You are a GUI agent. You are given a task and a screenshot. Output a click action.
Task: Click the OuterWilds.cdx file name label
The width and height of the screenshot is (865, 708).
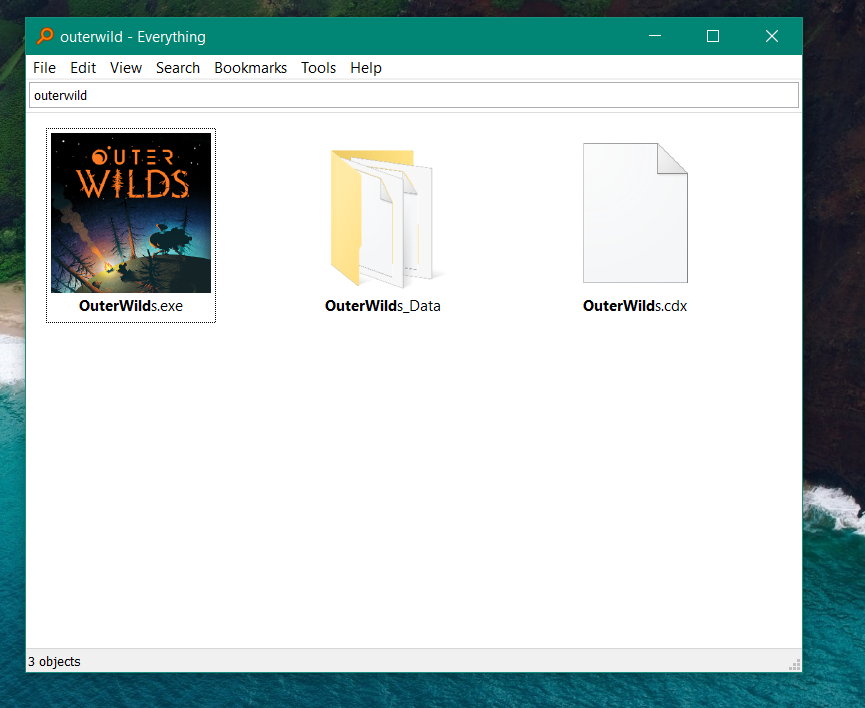pyautogui.click(x=635, y=306)
